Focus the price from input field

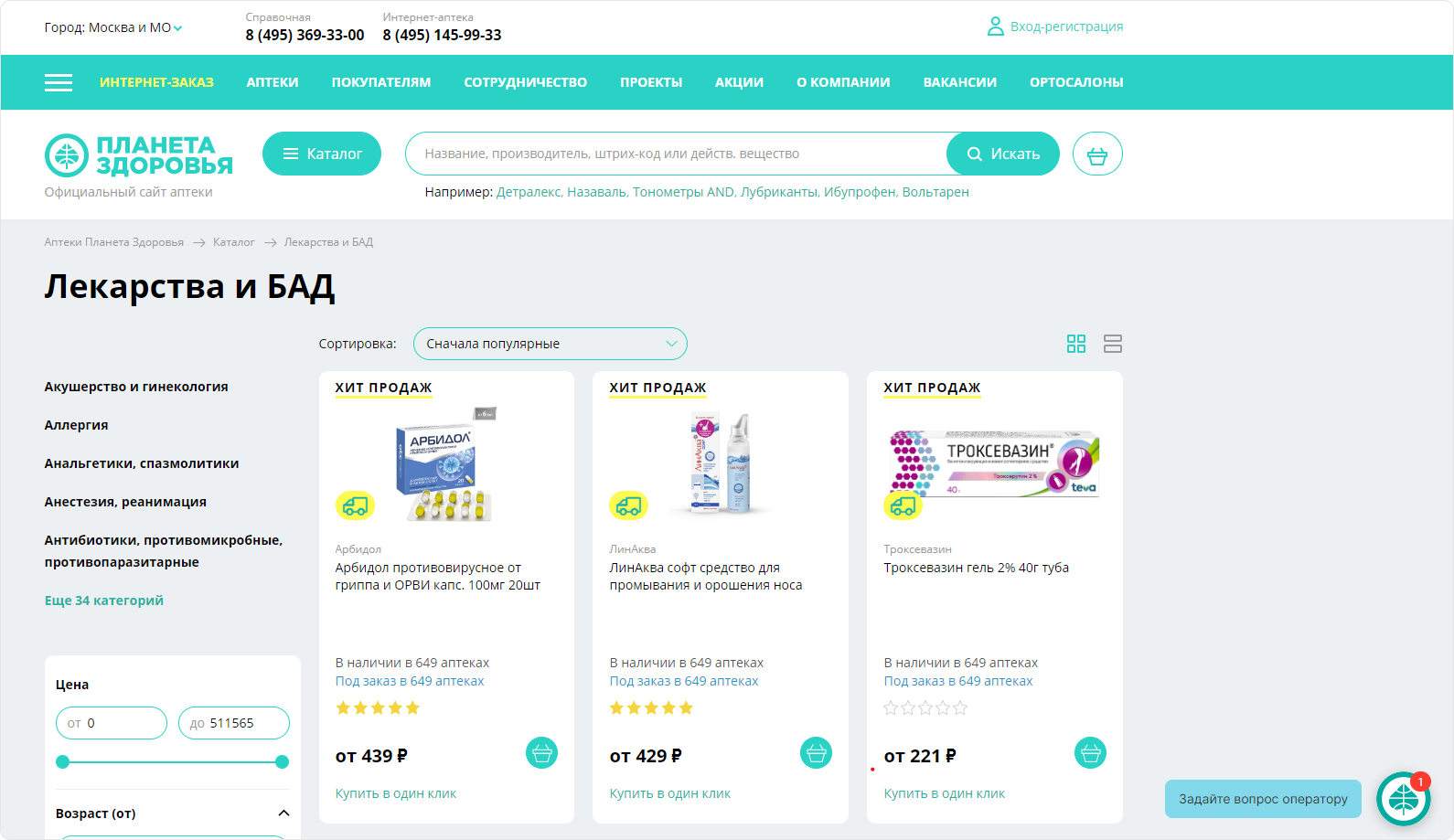pyautogui.click(x=112, y=723)
